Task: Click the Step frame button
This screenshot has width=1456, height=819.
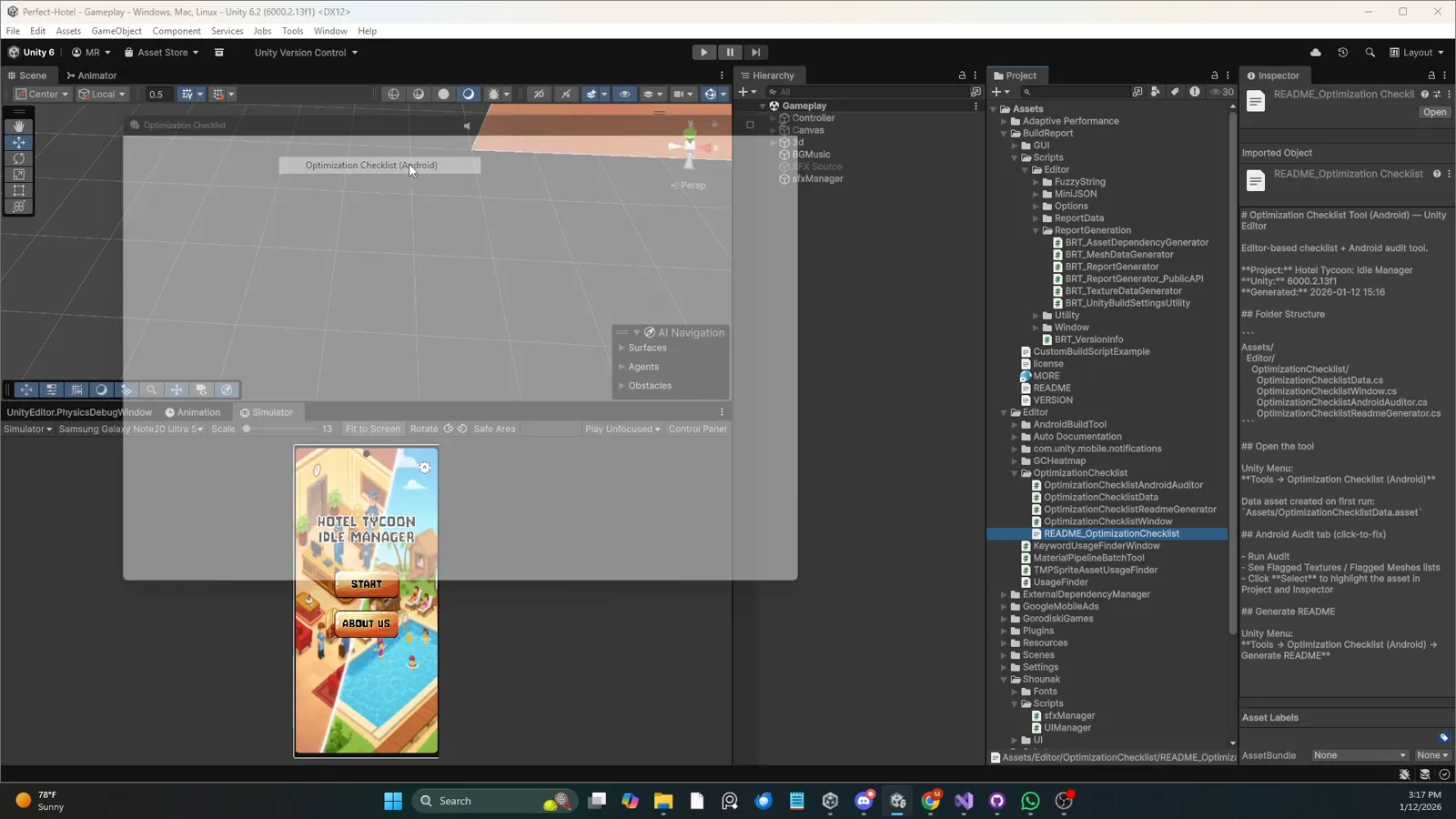Action: coord(755,53)
